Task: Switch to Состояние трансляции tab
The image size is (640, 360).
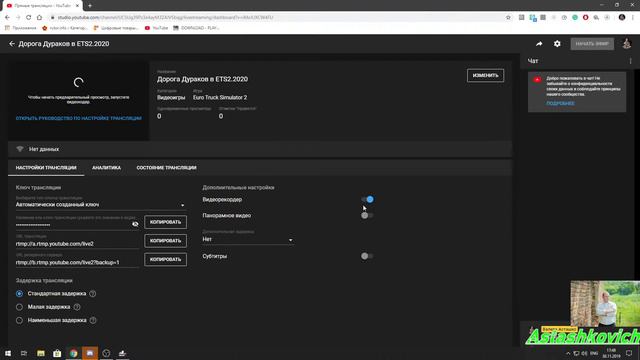Action: [167, 168]
